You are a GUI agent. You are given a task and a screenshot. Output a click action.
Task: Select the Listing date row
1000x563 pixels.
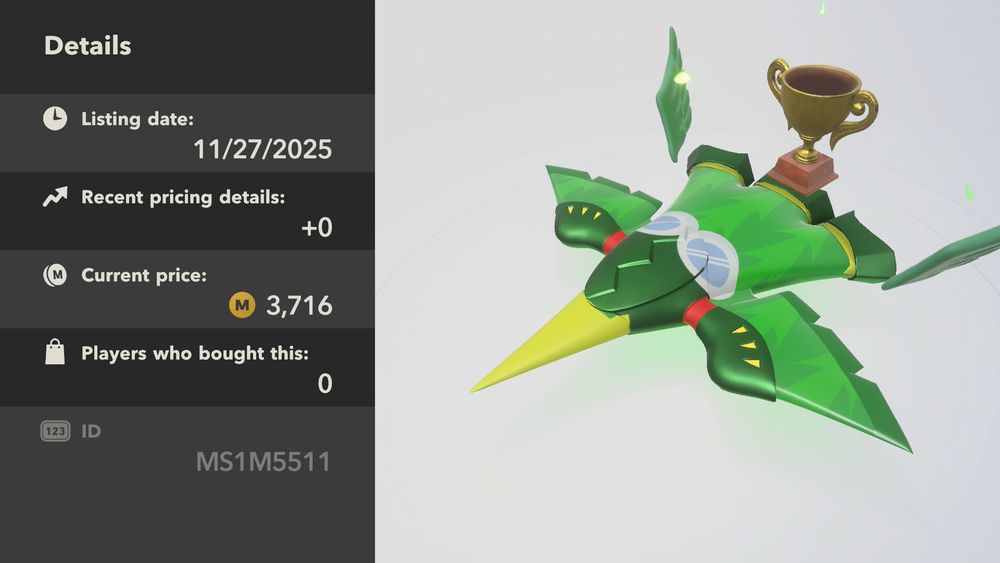click(x=187, y=133)
